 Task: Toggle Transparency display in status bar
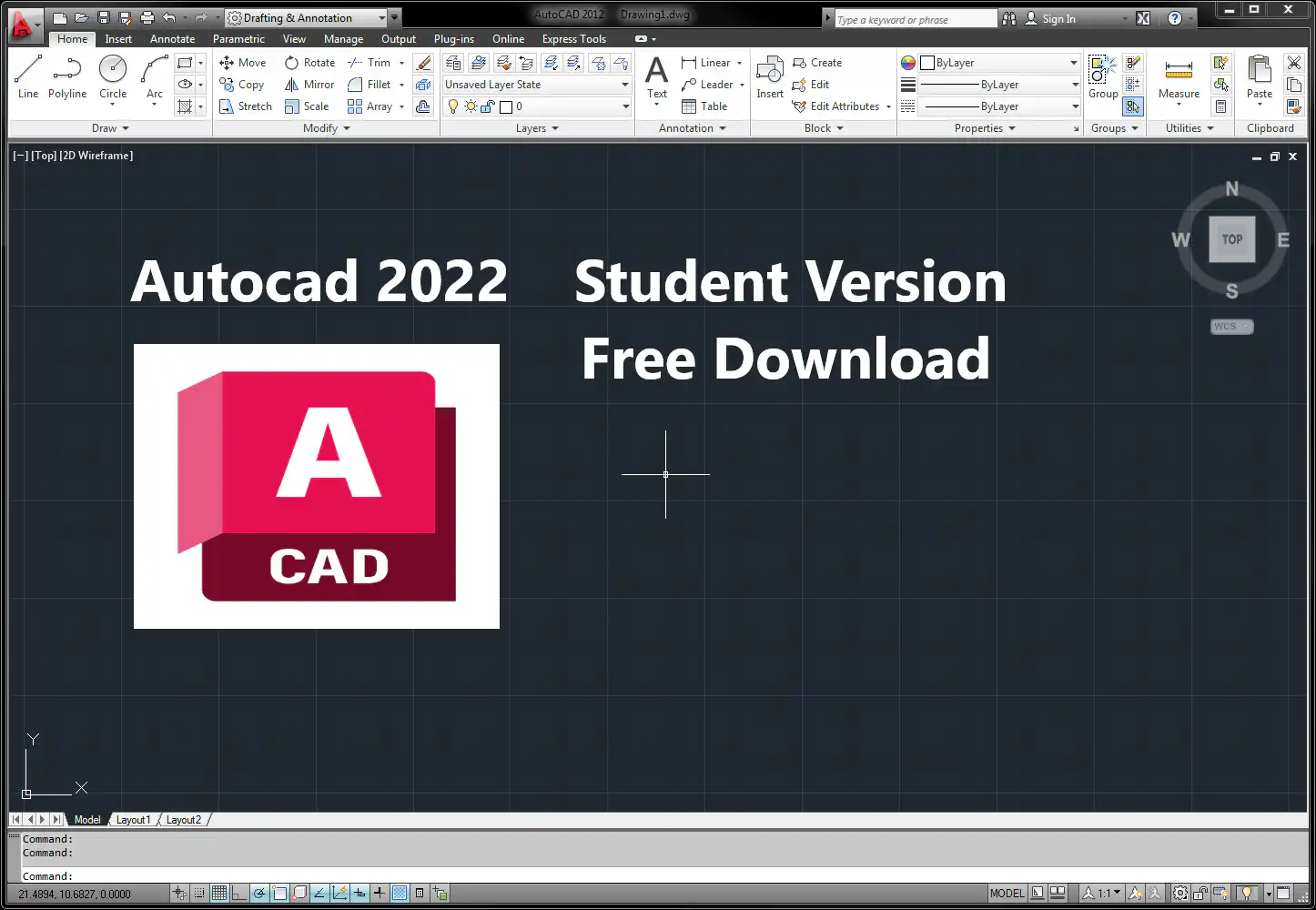coord(400,894)
